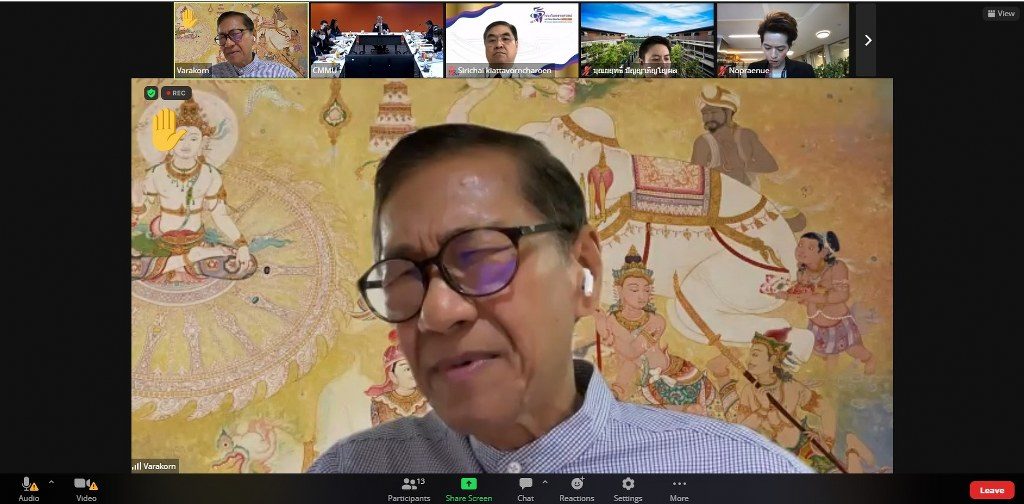The width and height of the screenshot is (1024, 504).
Task: Select Varakorn's thumbnail in gallery strip
Action: click(x=242, y=40)
